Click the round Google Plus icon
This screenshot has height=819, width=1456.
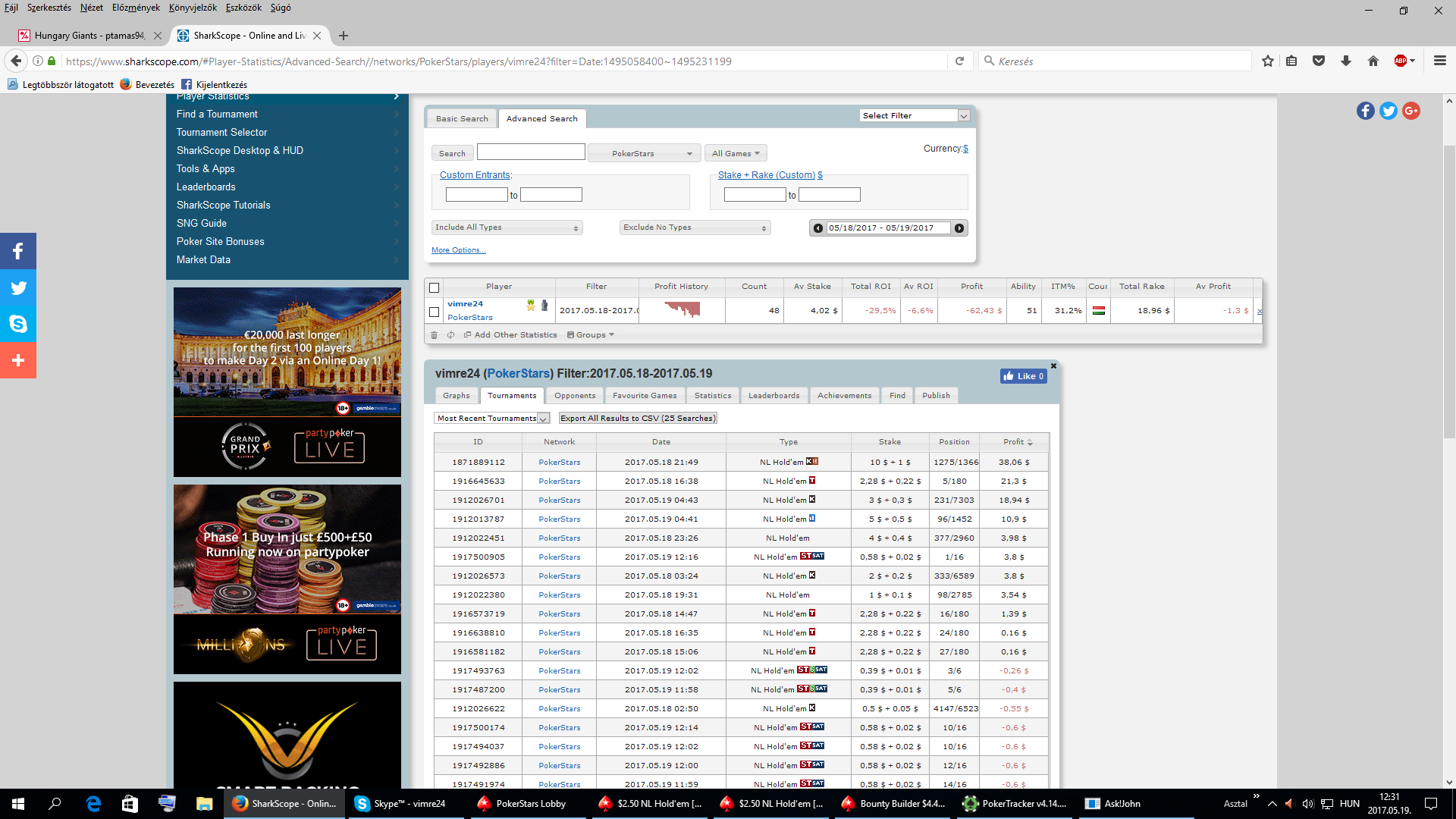[1411, 111]
